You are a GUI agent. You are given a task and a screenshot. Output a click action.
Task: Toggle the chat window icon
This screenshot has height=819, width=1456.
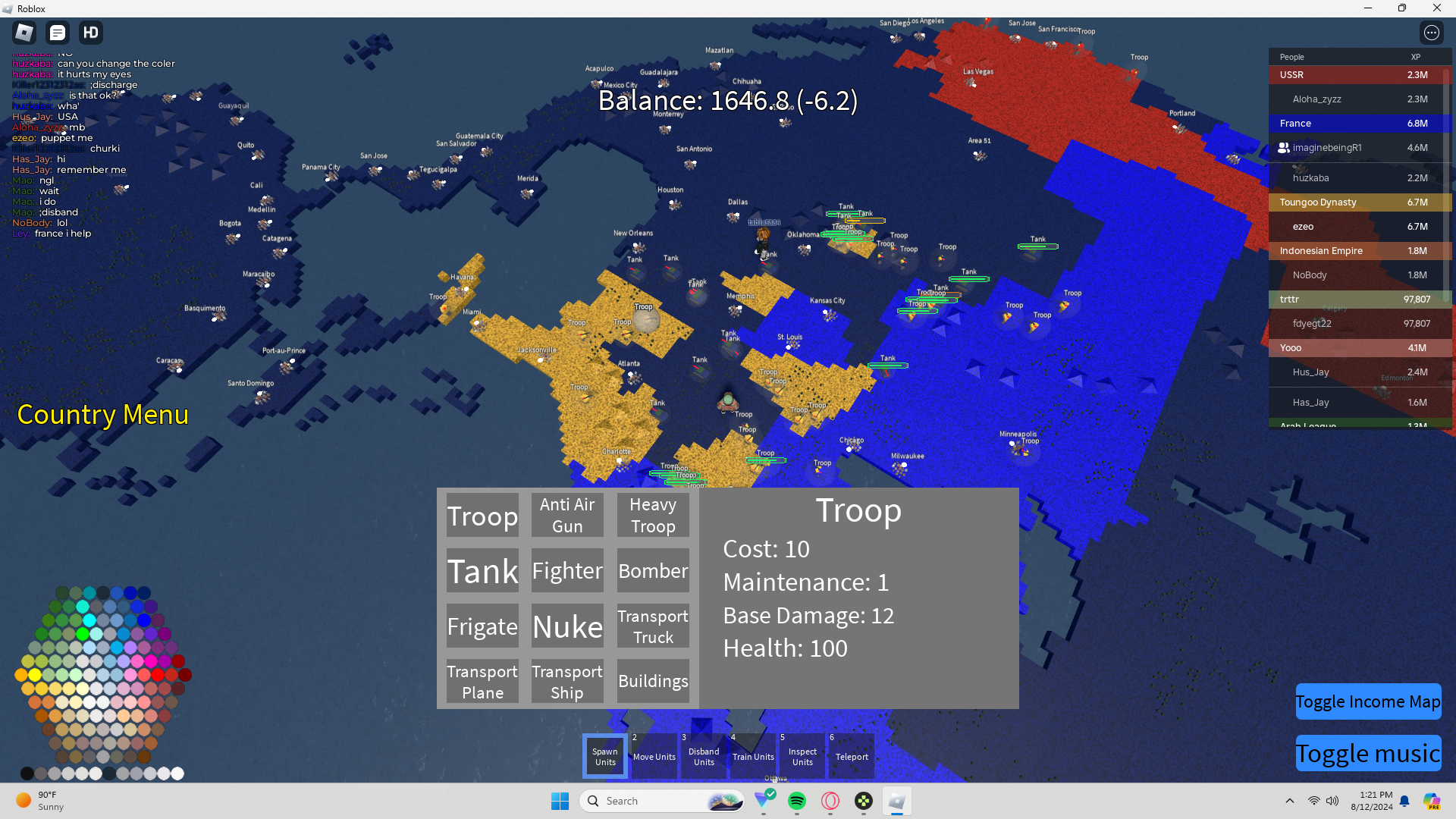click(x=58, y=33)
